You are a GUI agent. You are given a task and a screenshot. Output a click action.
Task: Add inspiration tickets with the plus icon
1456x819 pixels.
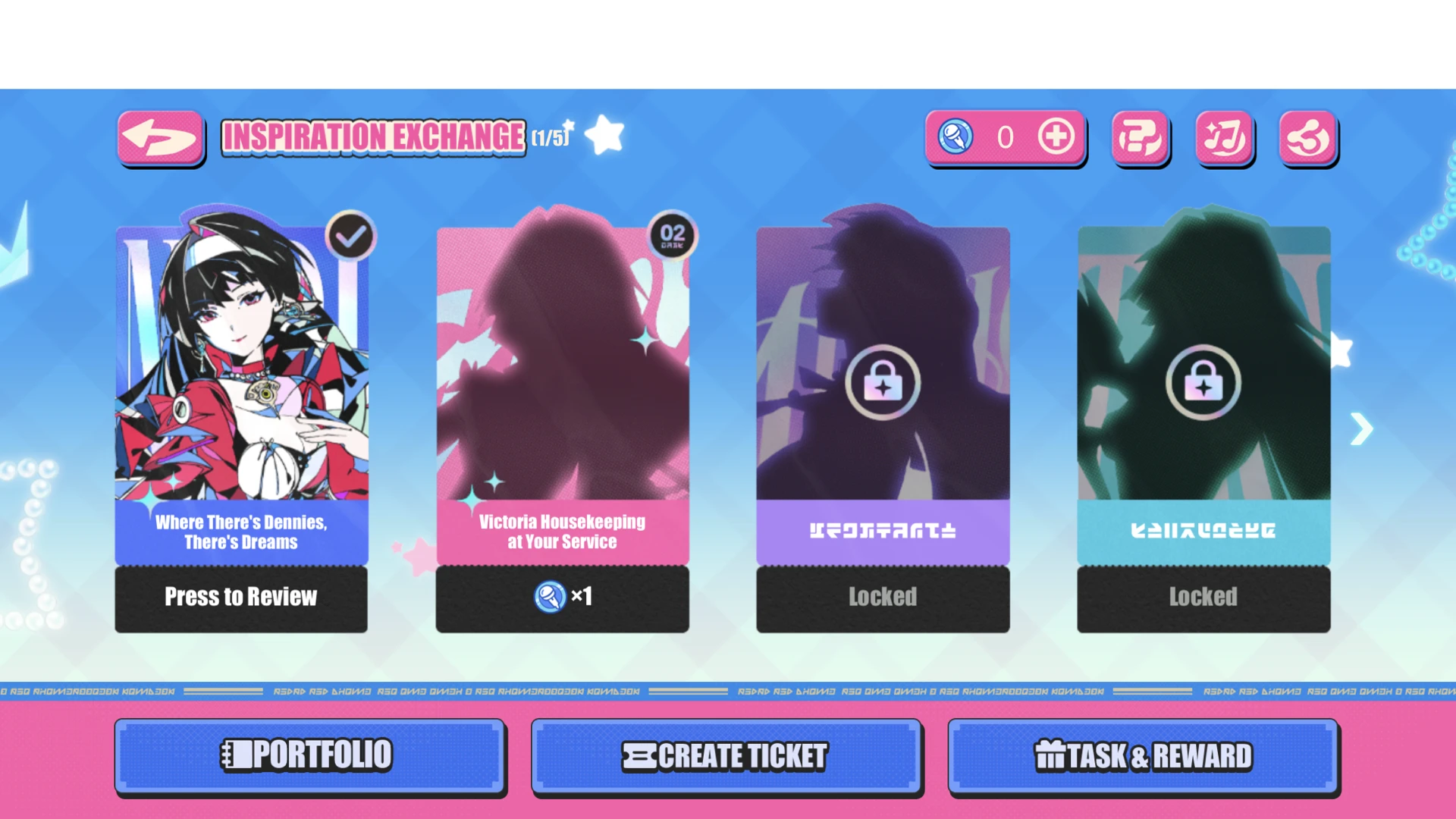click(x=1056, y=137)
